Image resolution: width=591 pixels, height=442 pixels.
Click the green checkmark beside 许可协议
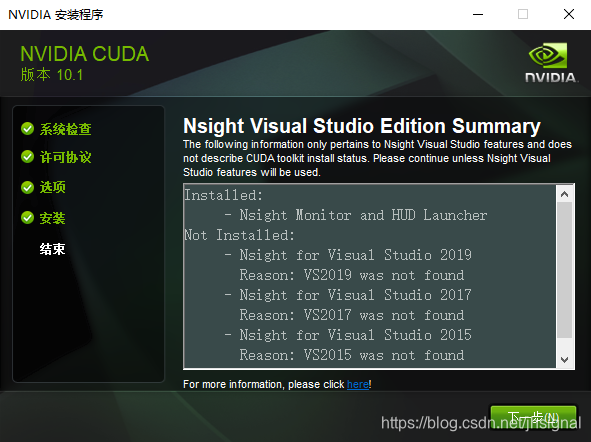[x=28, y=156]
